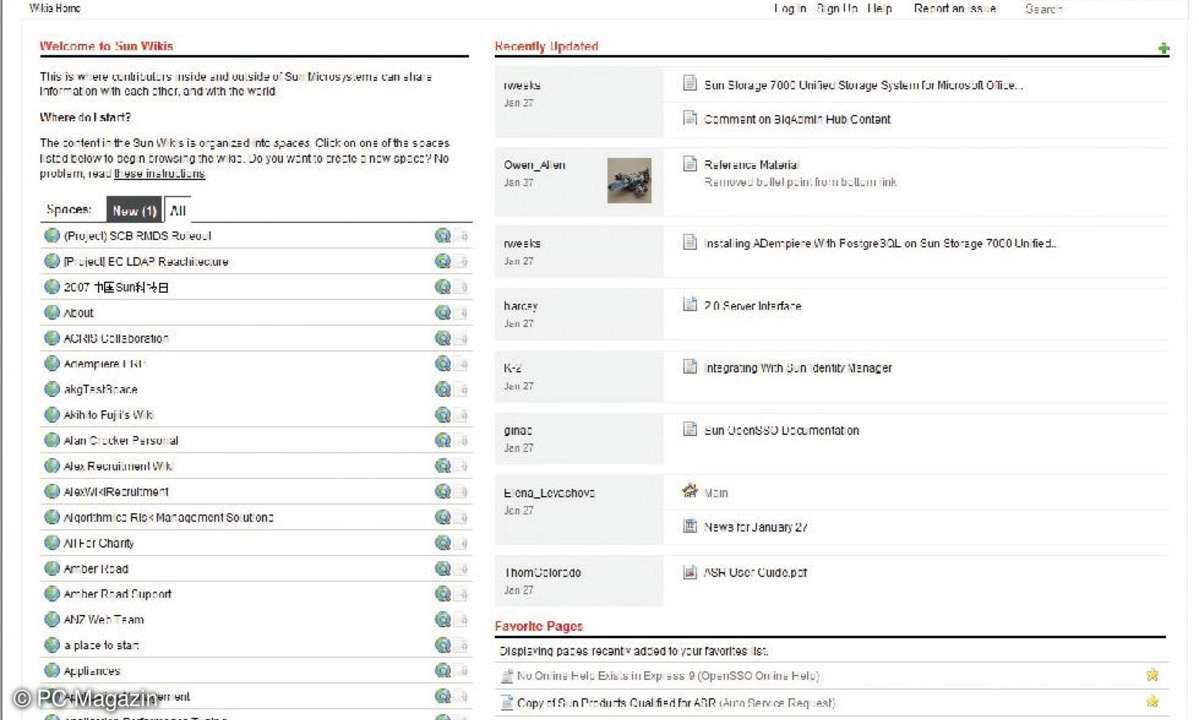Click news icon beside News for January 27

[x=690, y=526]
